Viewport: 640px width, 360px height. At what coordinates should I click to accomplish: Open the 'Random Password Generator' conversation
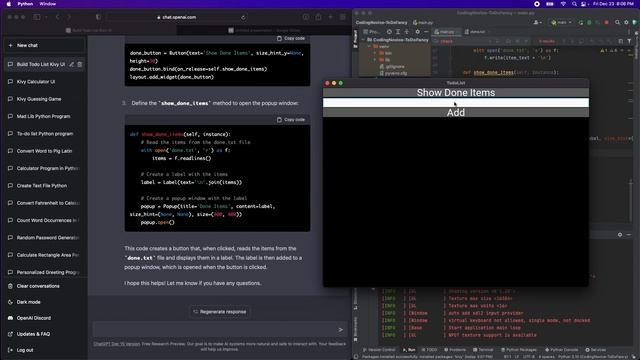pyautogui.click(x=44, y=238)
